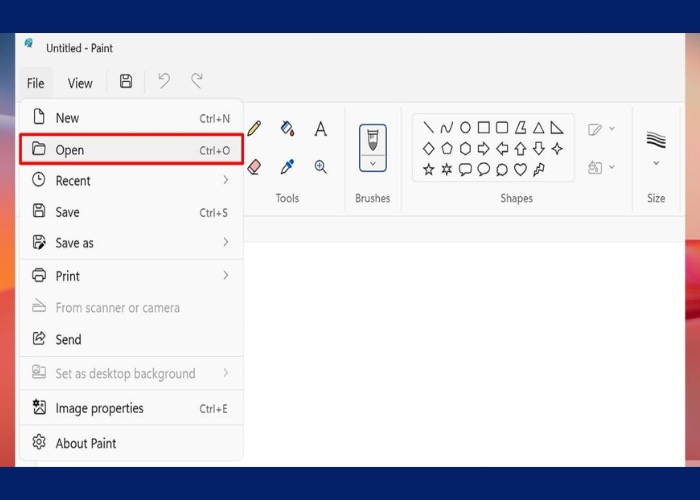Select the heart shape
Screen dimensions: 700x500
pyautogui.click(x=520, y=170)
